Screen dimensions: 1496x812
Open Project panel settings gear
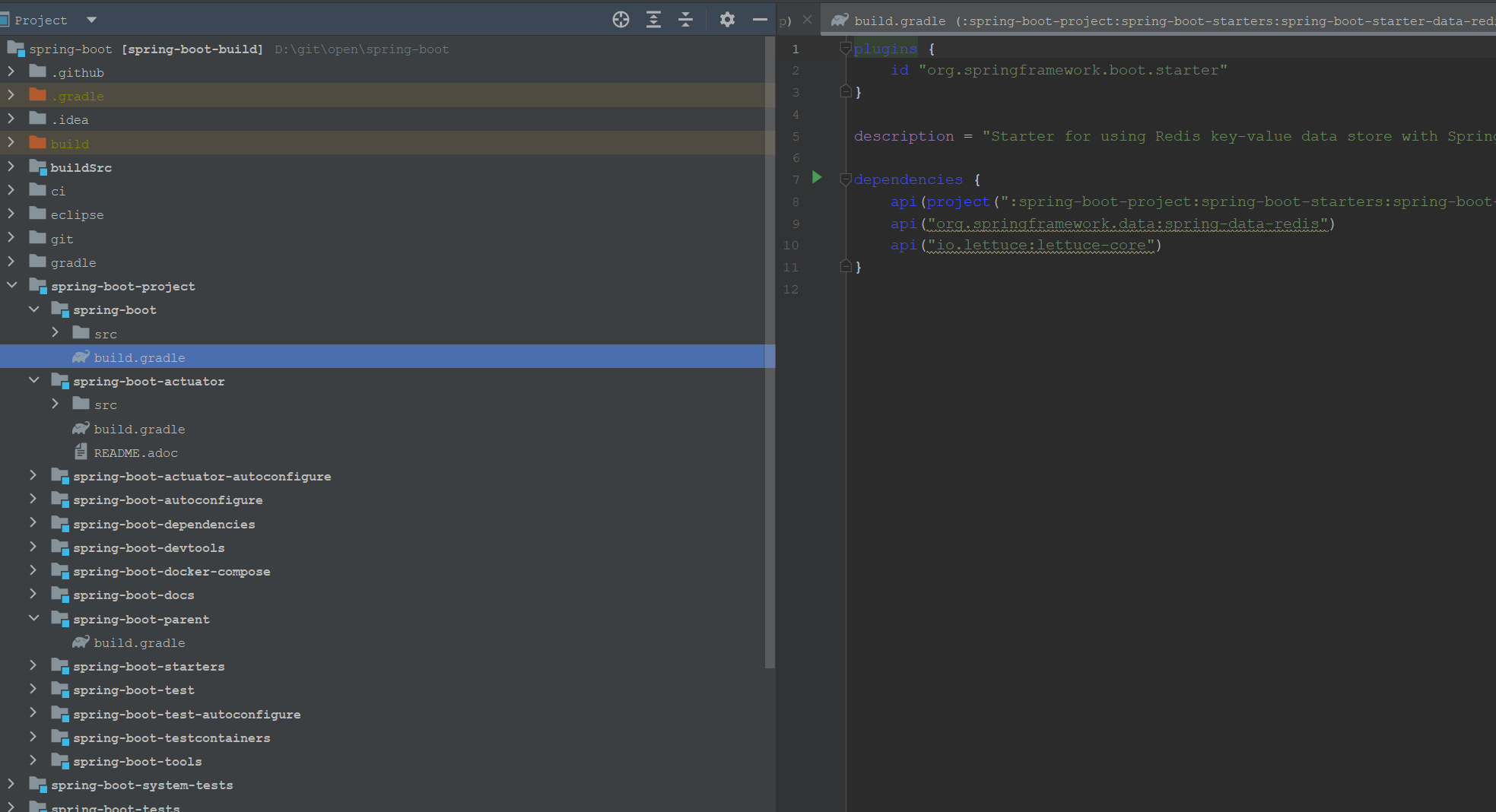pos(727,20)
